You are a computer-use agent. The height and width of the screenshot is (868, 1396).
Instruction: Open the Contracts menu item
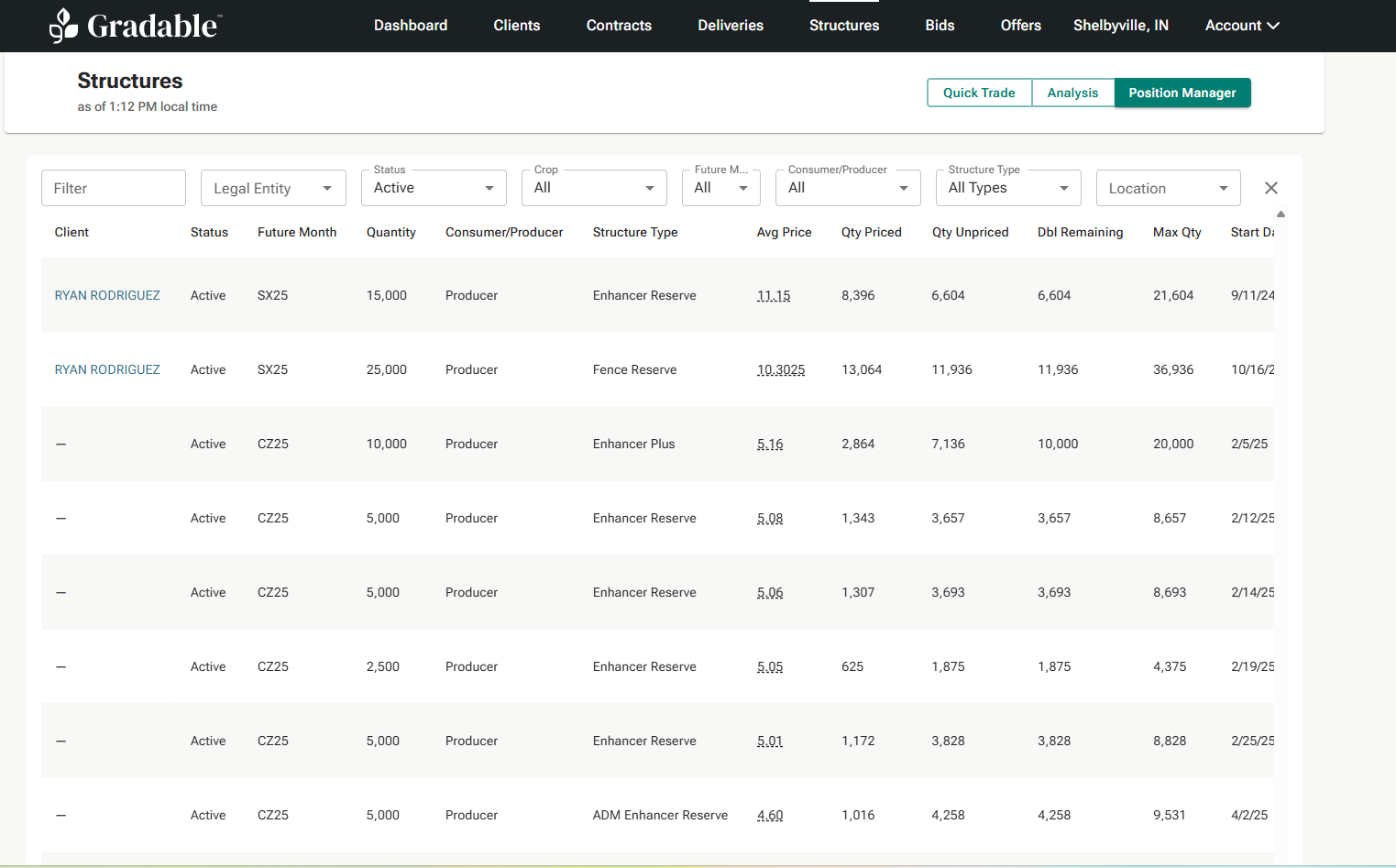click(x=619, y=26)
